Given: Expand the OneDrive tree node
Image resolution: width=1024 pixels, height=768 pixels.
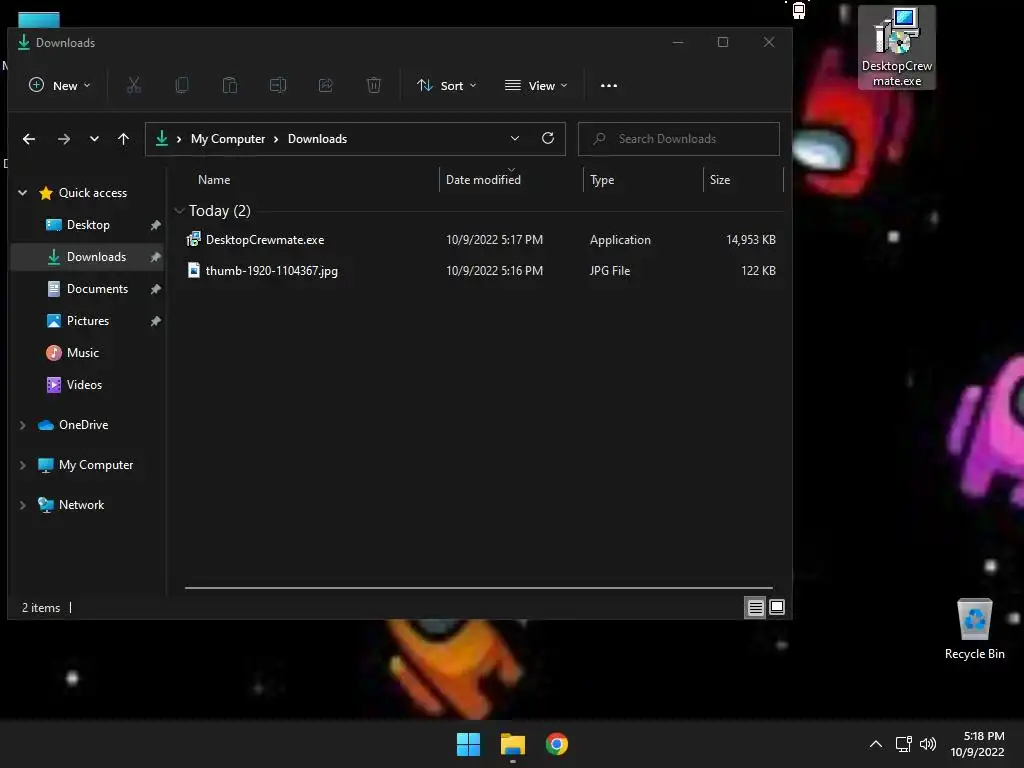Looking at the screenshot, I should [23, 425].
